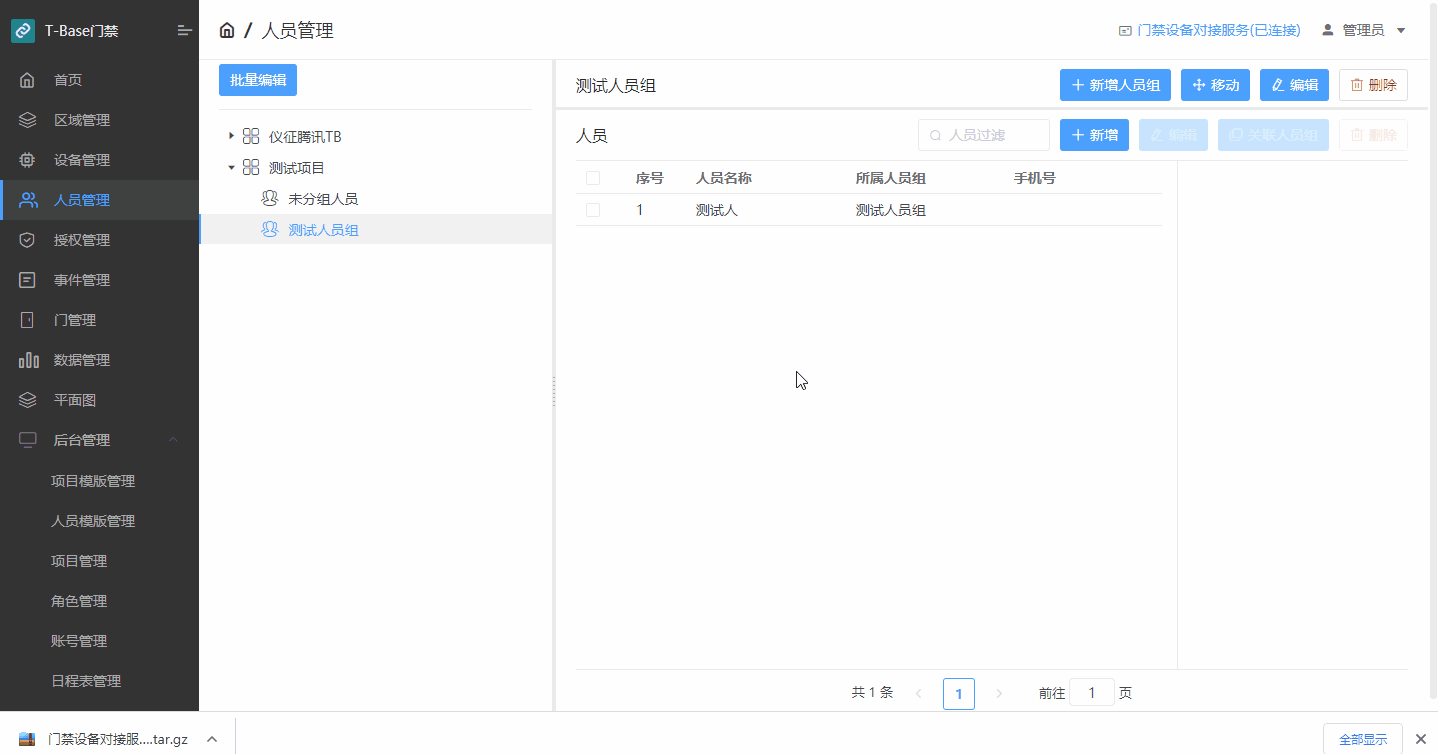Collapse the sidebar with the hamburger icon
The width and height of the screenshot is (1438, 754).
tap(184, 31)
